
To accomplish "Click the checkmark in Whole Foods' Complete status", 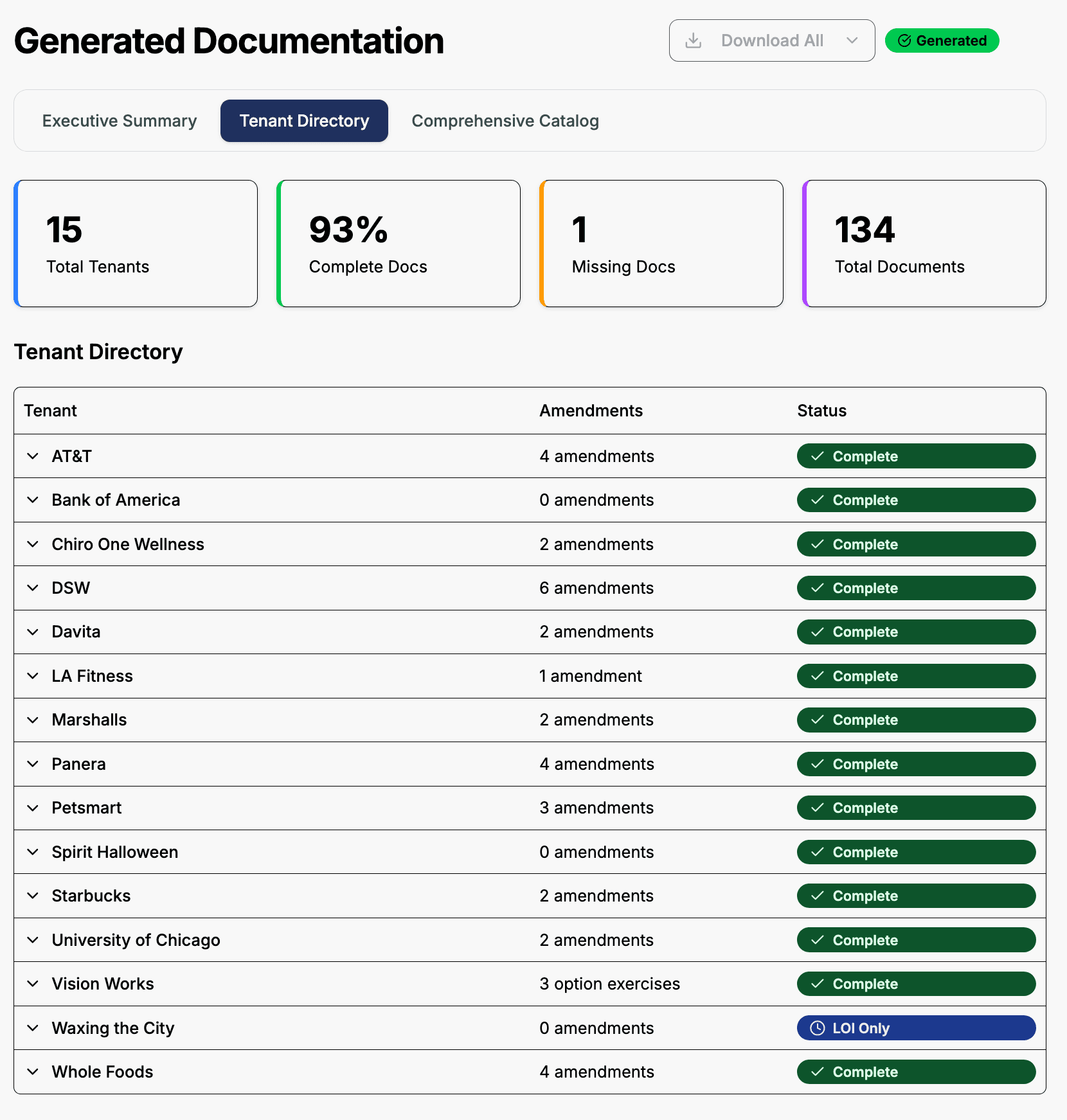I will 818,1072.
